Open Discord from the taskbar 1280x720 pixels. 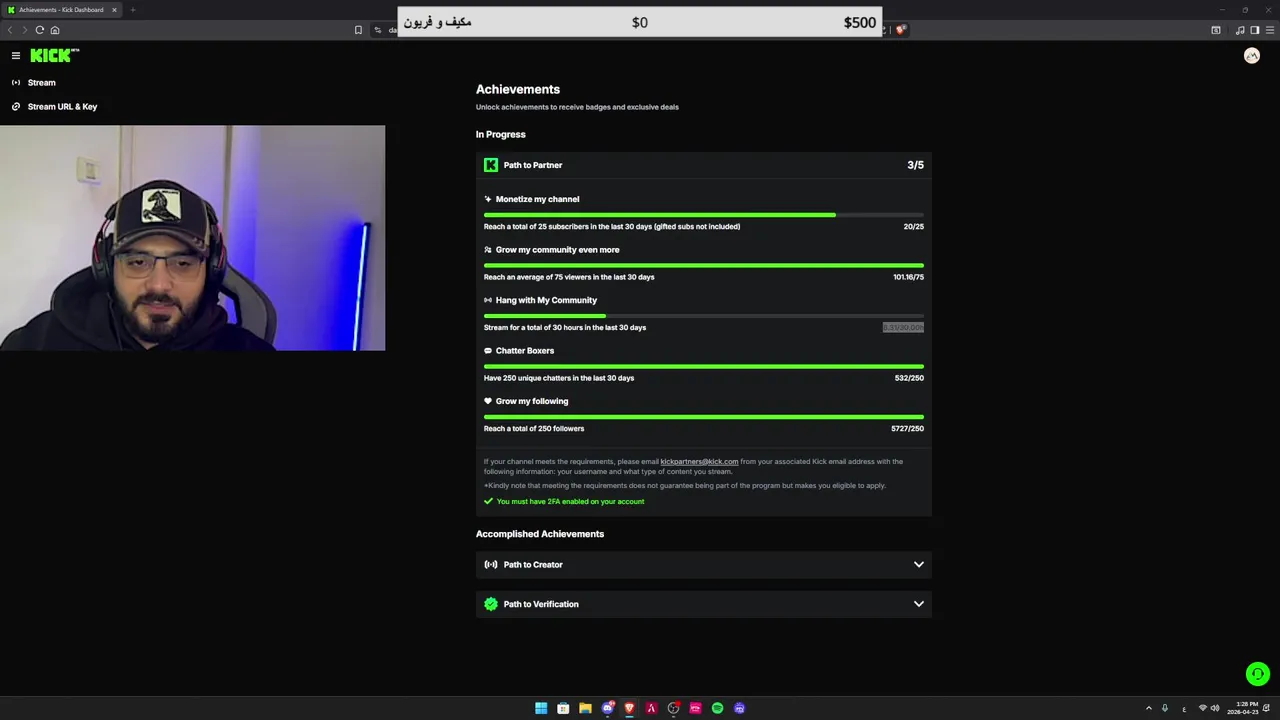point(607,708)
